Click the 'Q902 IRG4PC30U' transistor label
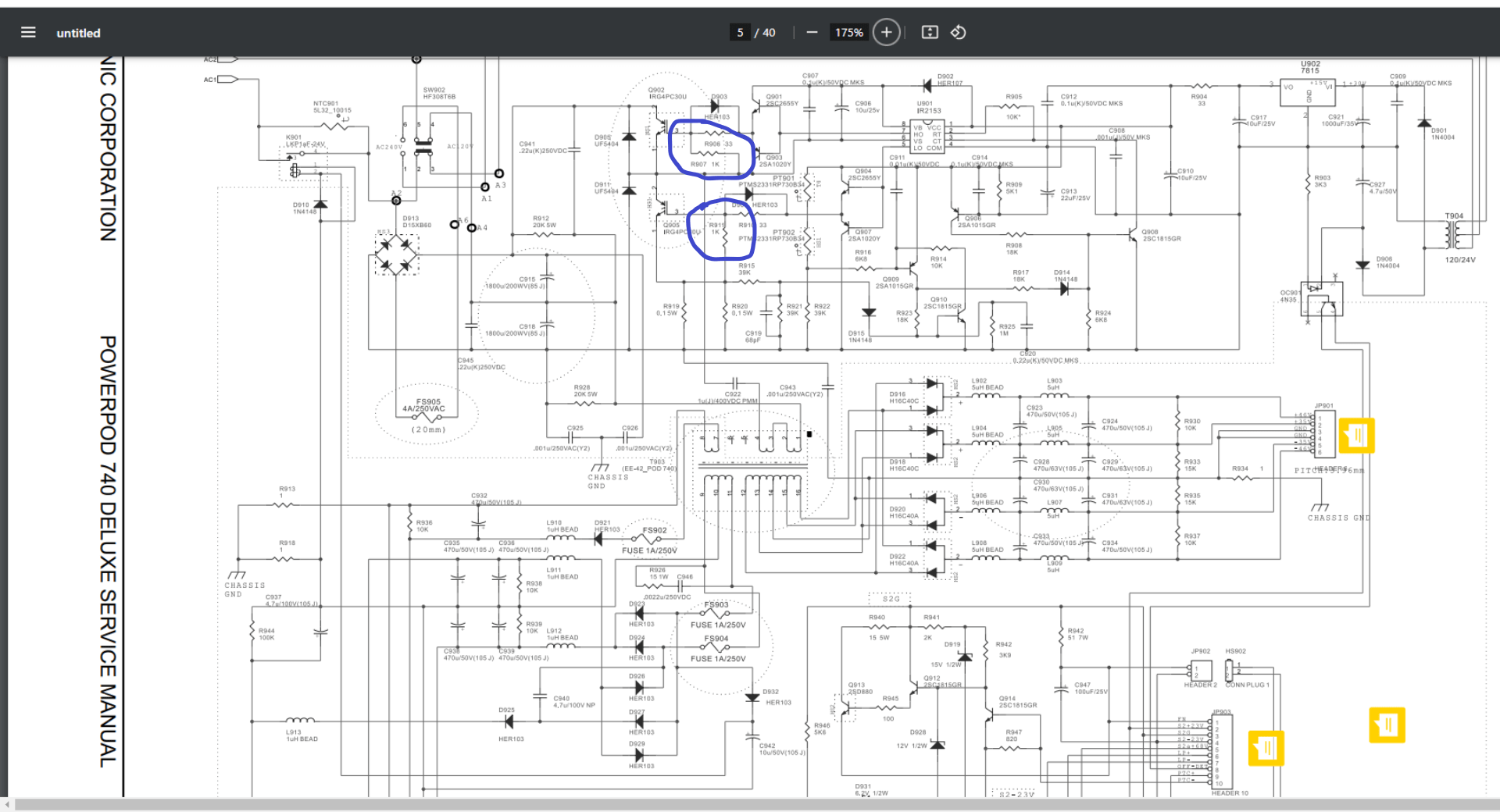Image resolution: width=1500 pixels, height=812 pixels. pos(667,93)
